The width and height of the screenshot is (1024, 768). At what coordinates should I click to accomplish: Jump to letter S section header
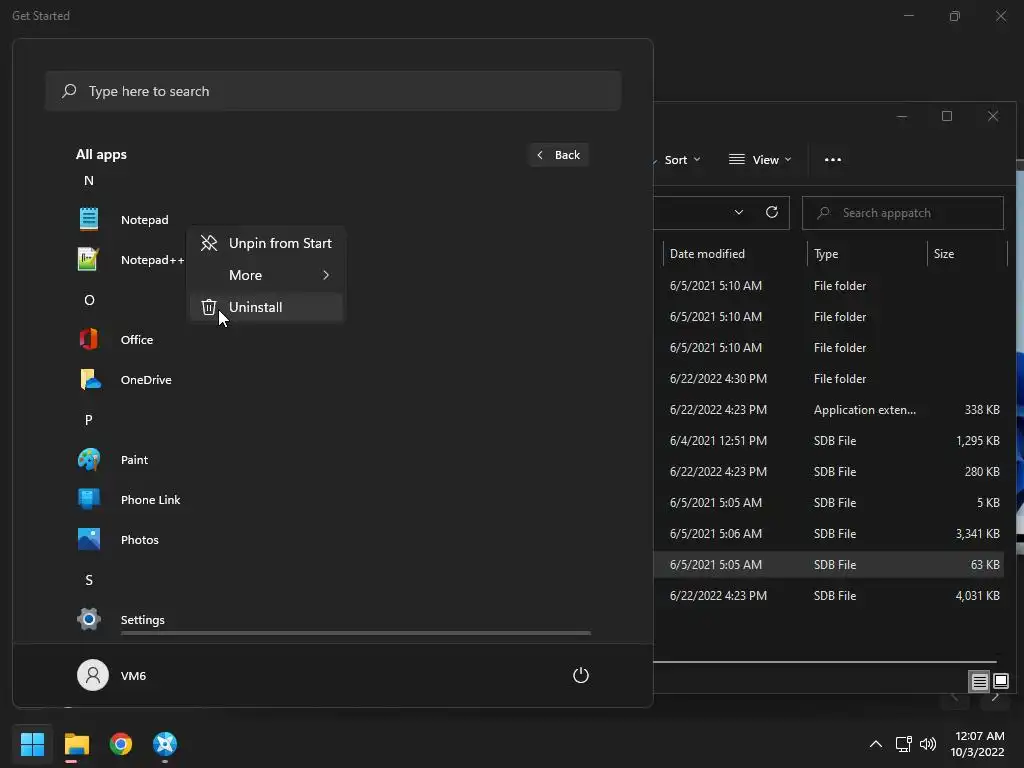point(89,580)
